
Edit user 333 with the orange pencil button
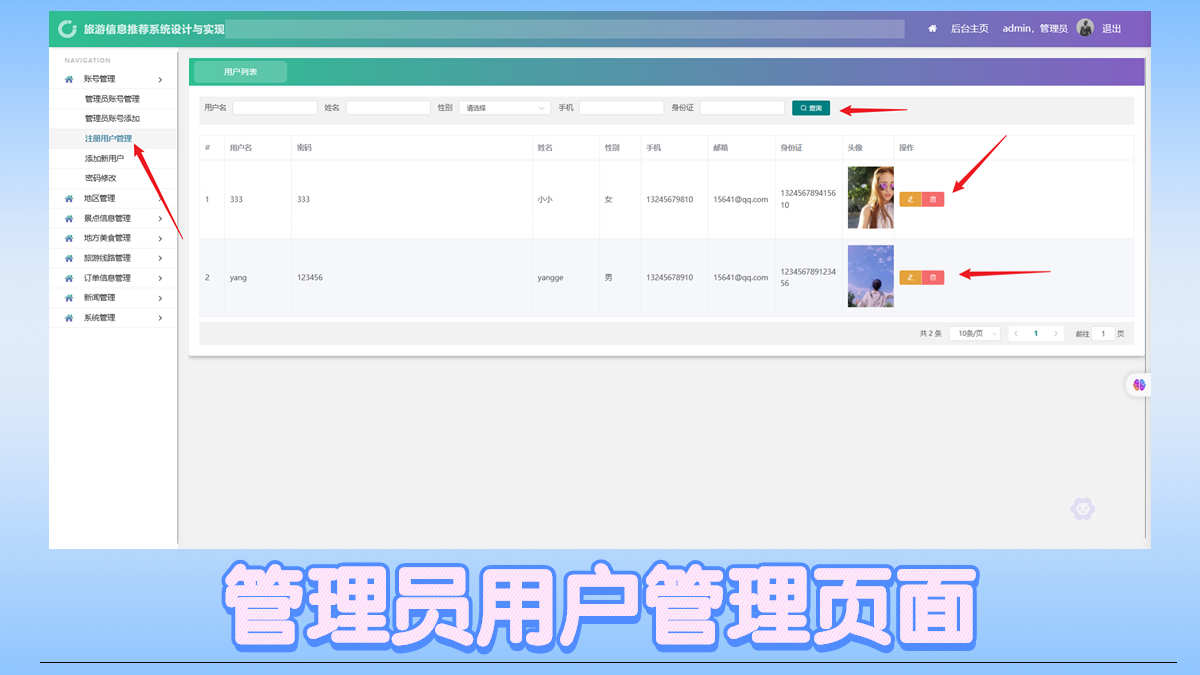[x=910, y=199]
